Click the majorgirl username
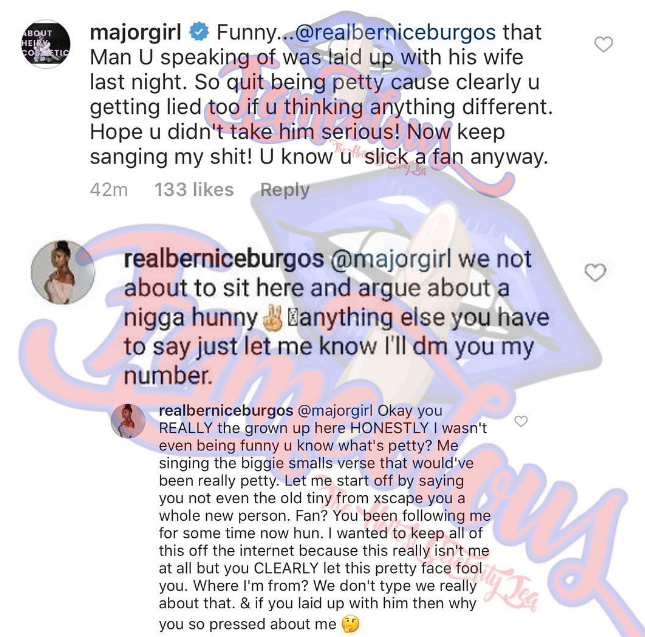 click(x=135, y=33)
